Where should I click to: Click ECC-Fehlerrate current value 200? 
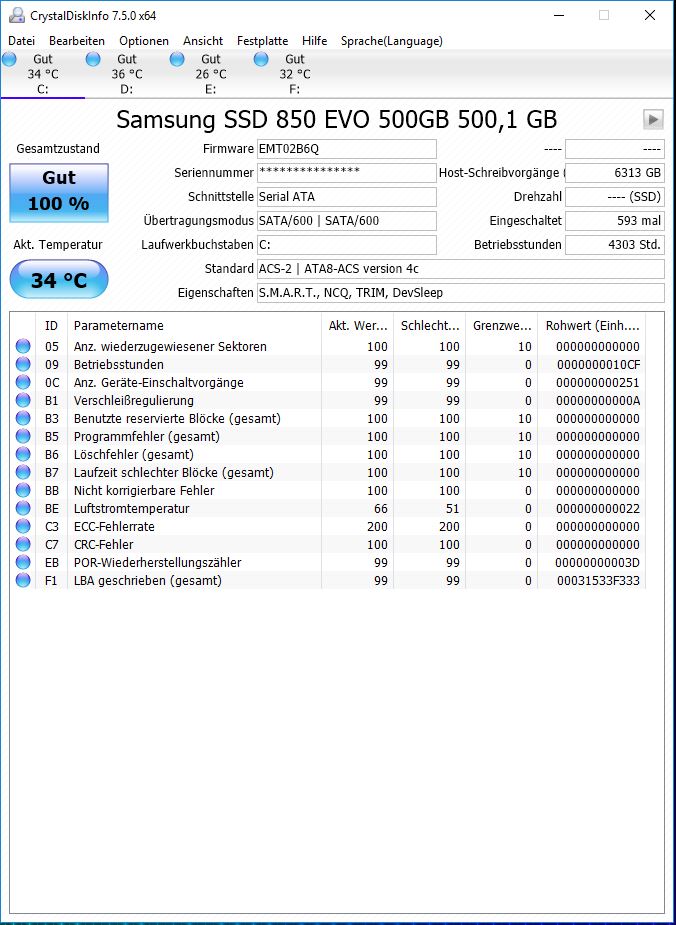coord(378,526)
